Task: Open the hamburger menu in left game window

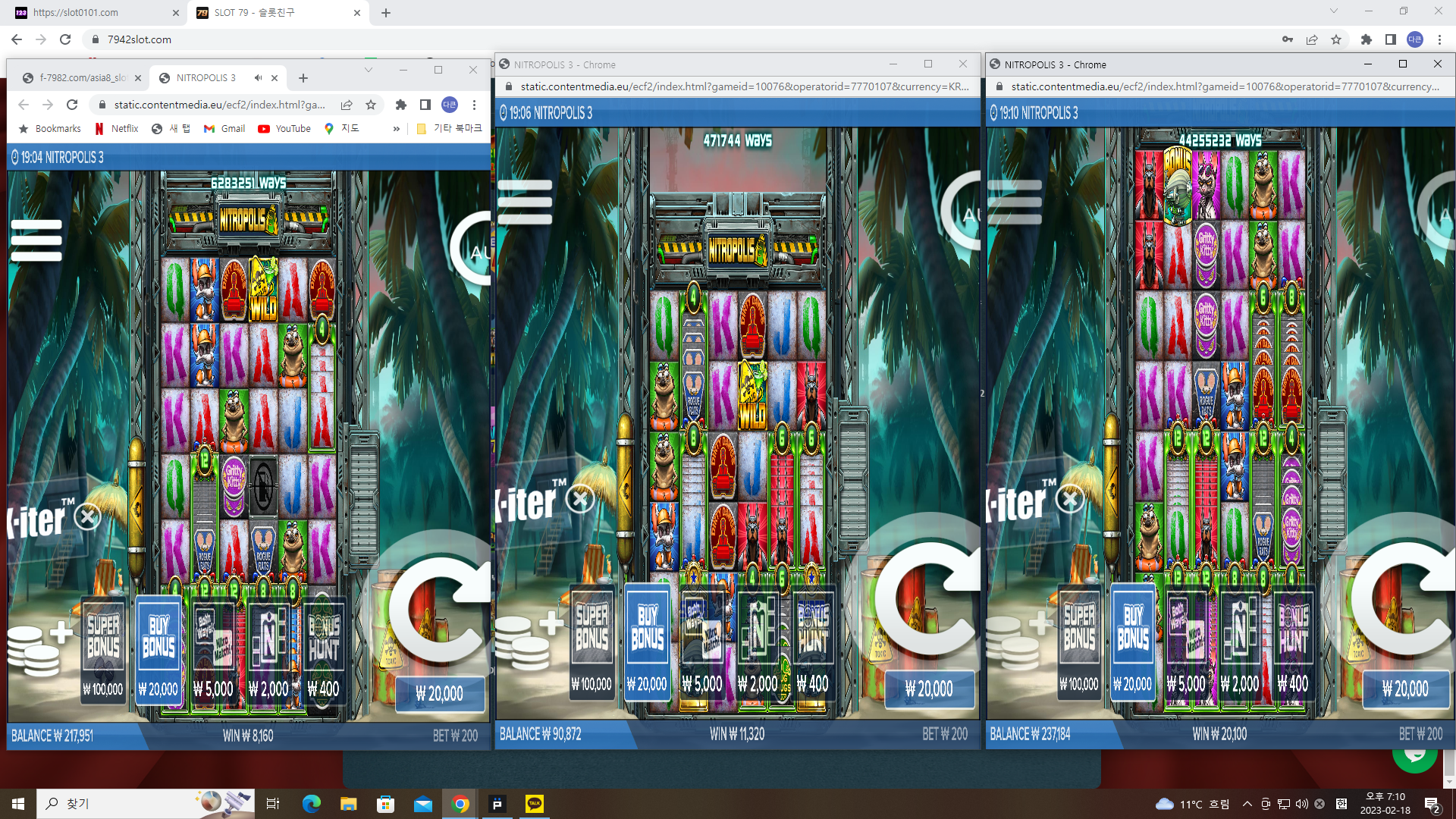Action: pos(36,240)
